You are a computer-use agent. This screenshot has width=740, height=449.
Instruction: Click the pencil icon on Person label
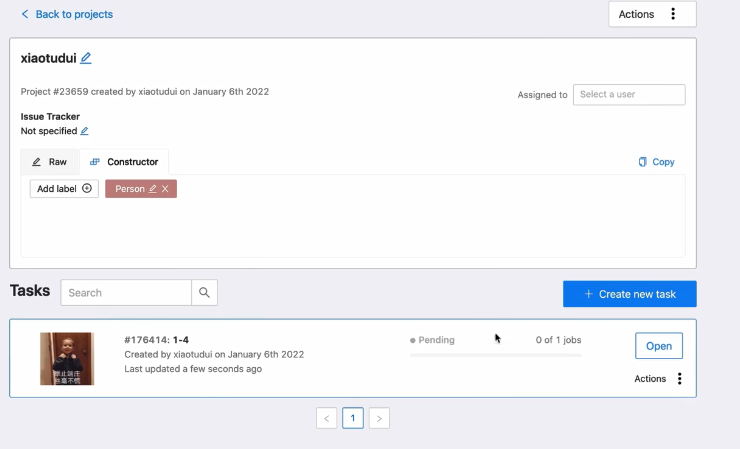pyautogui.click(x=153, y=189)
